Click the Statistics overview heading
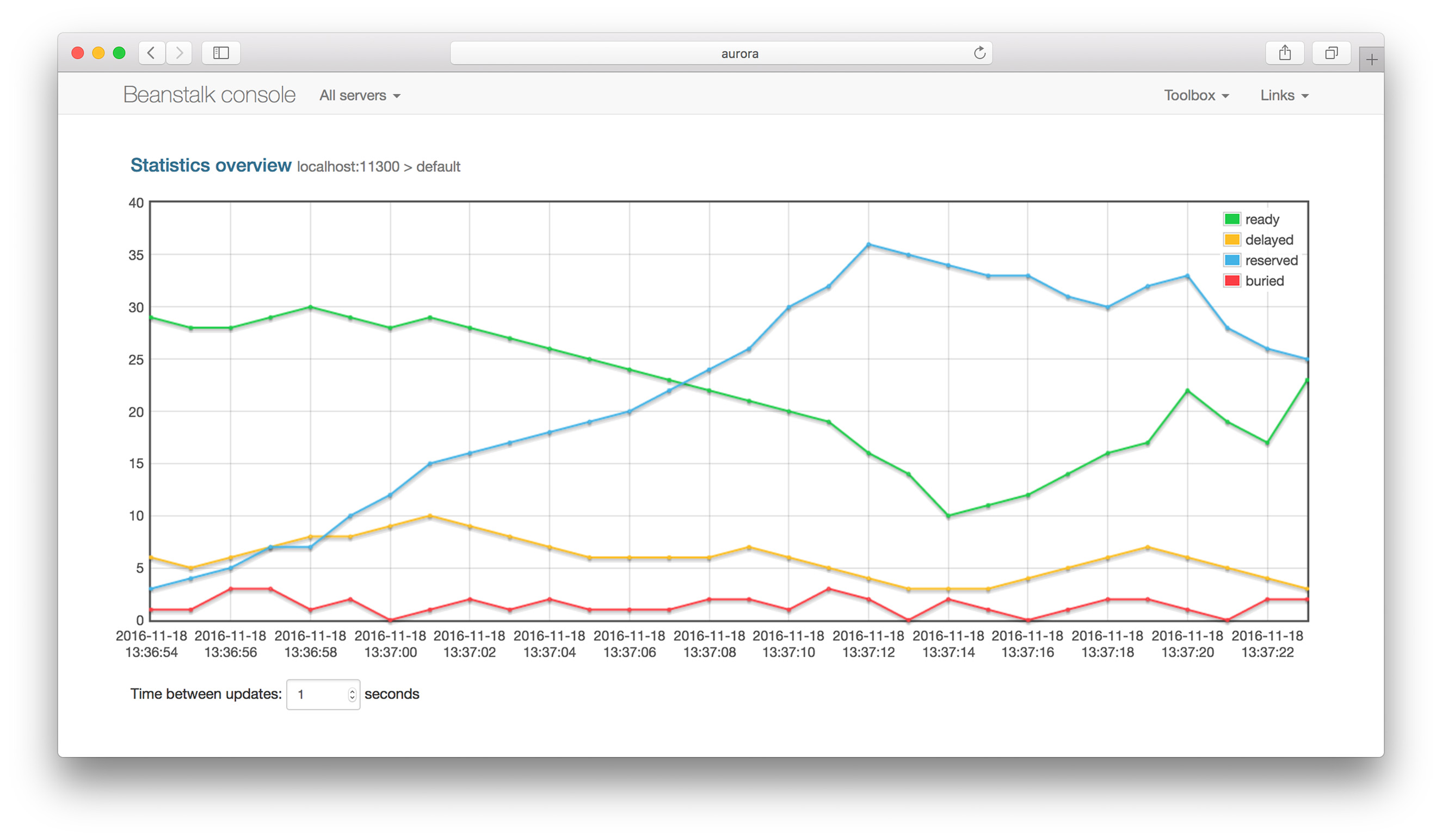 (x=211, y=165)
